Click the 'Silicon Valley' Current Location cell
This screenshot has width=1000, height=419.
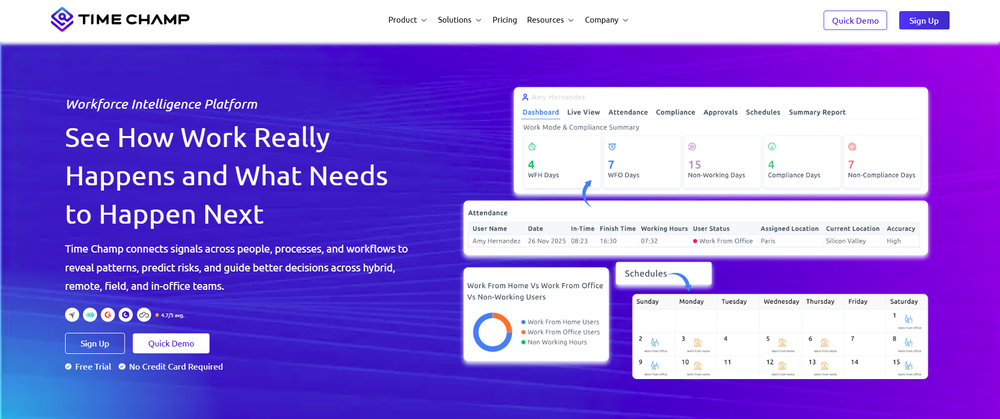(x=846, y=241)
